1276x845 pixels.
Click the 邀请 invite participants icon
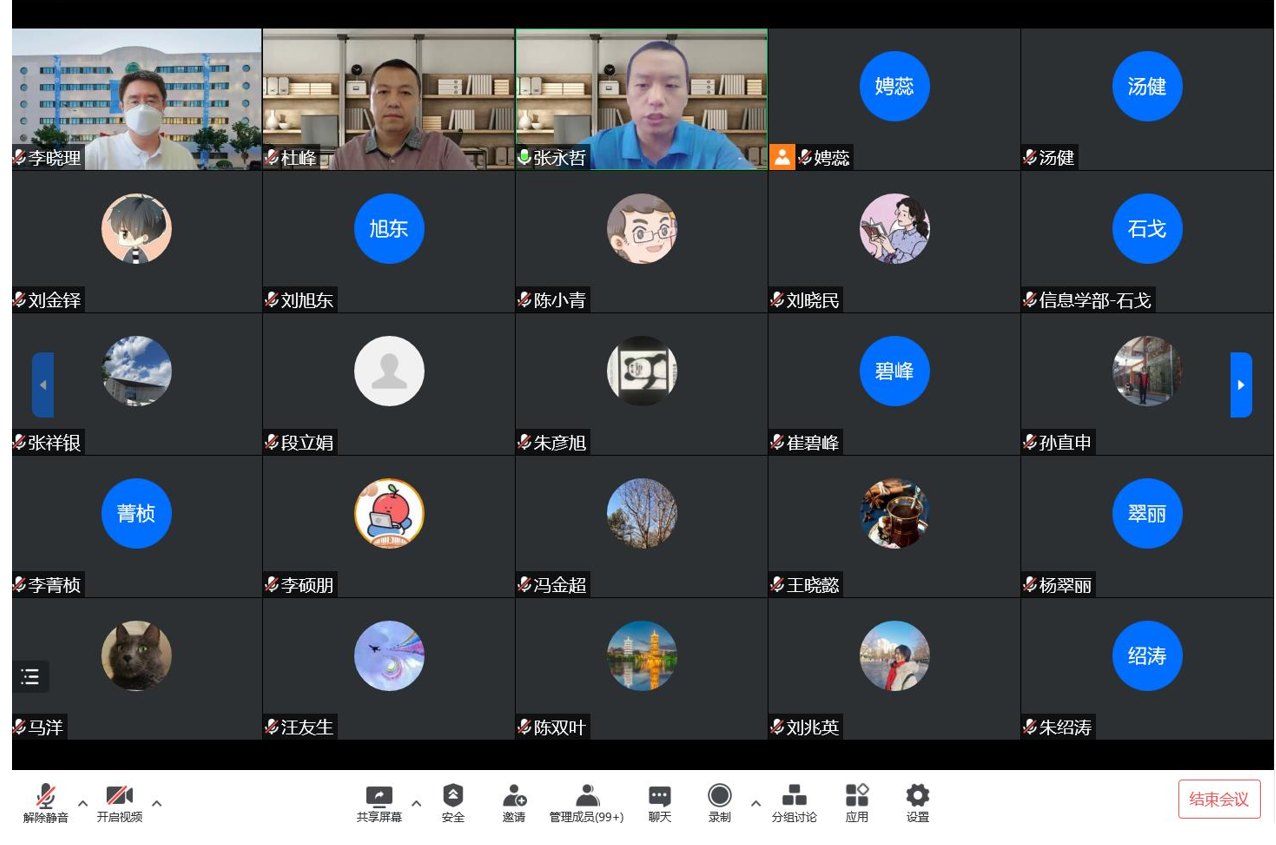(514, 797)
